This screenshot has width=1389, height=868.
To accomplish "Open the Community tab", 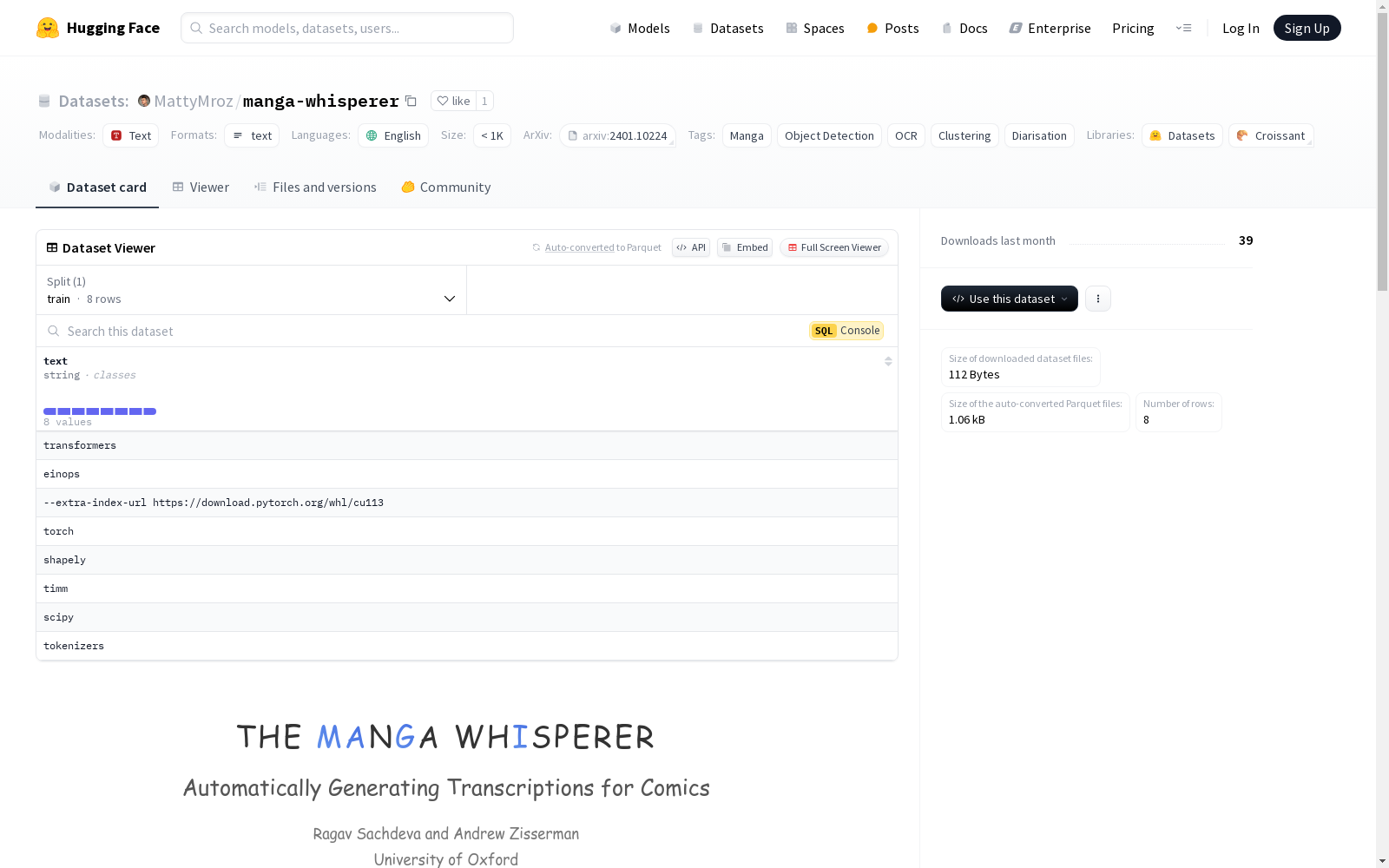I will pos(446,187).
